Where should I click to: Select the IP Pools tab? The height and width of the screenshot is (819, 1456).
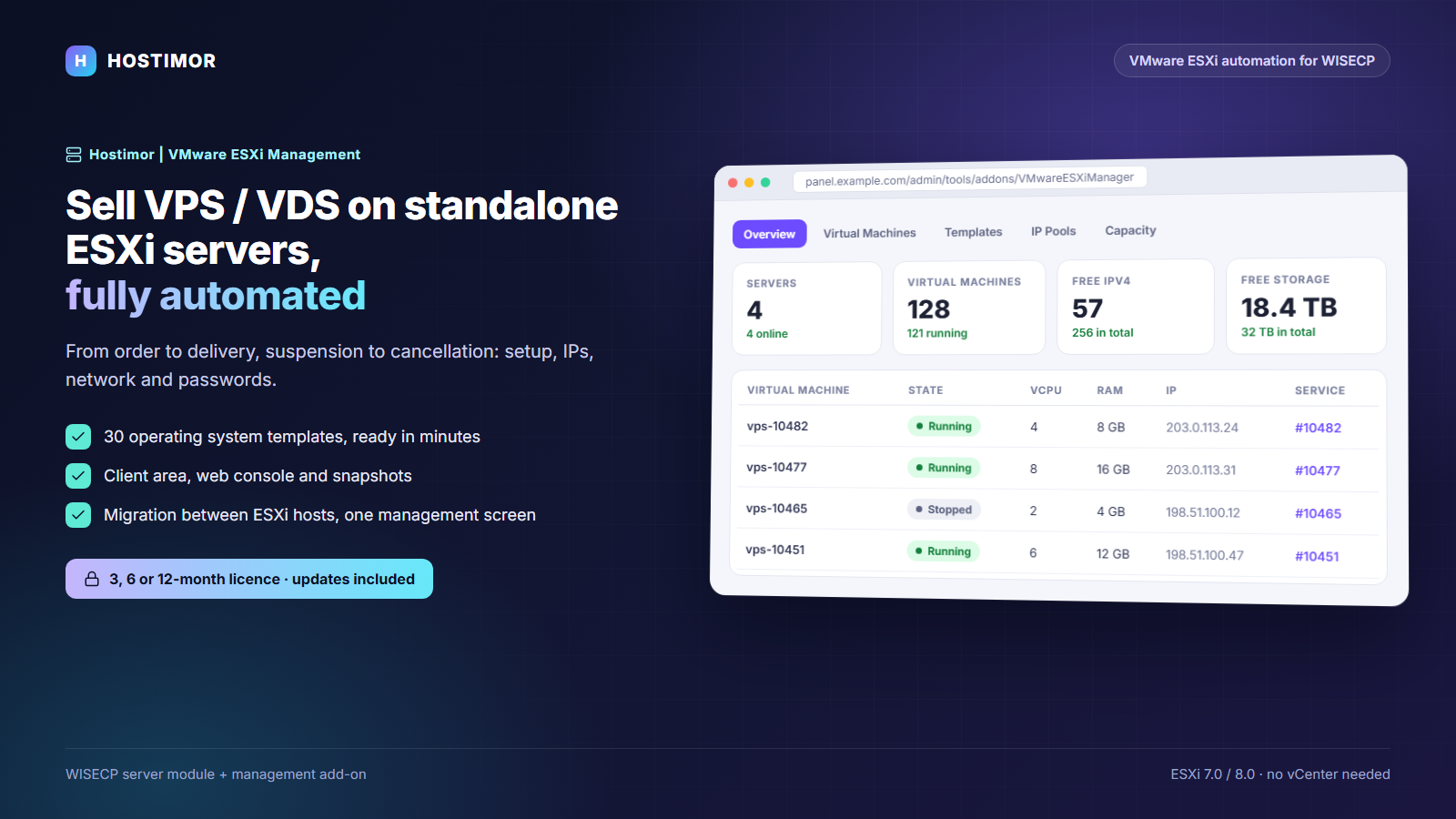pos(1053,231)
